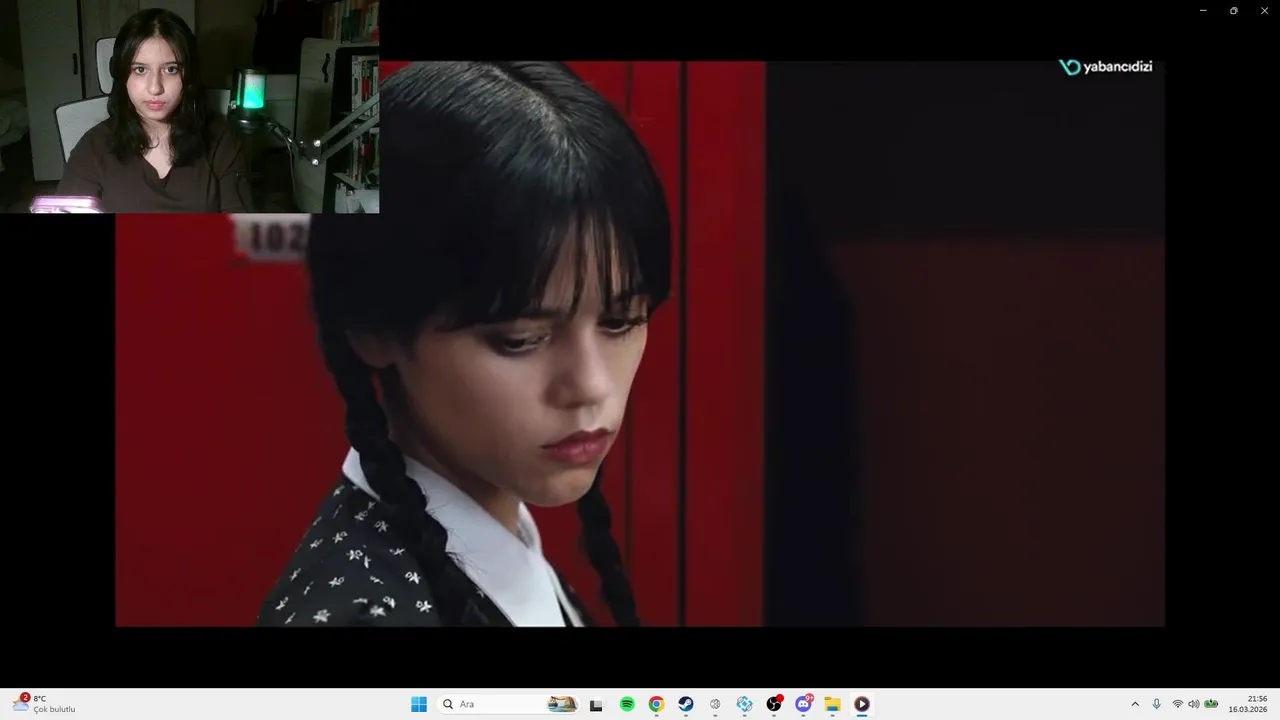Open the blue hexagon taskbar app
The height and width of the screenshot is (720, 1280).
(x=744, y=704)
